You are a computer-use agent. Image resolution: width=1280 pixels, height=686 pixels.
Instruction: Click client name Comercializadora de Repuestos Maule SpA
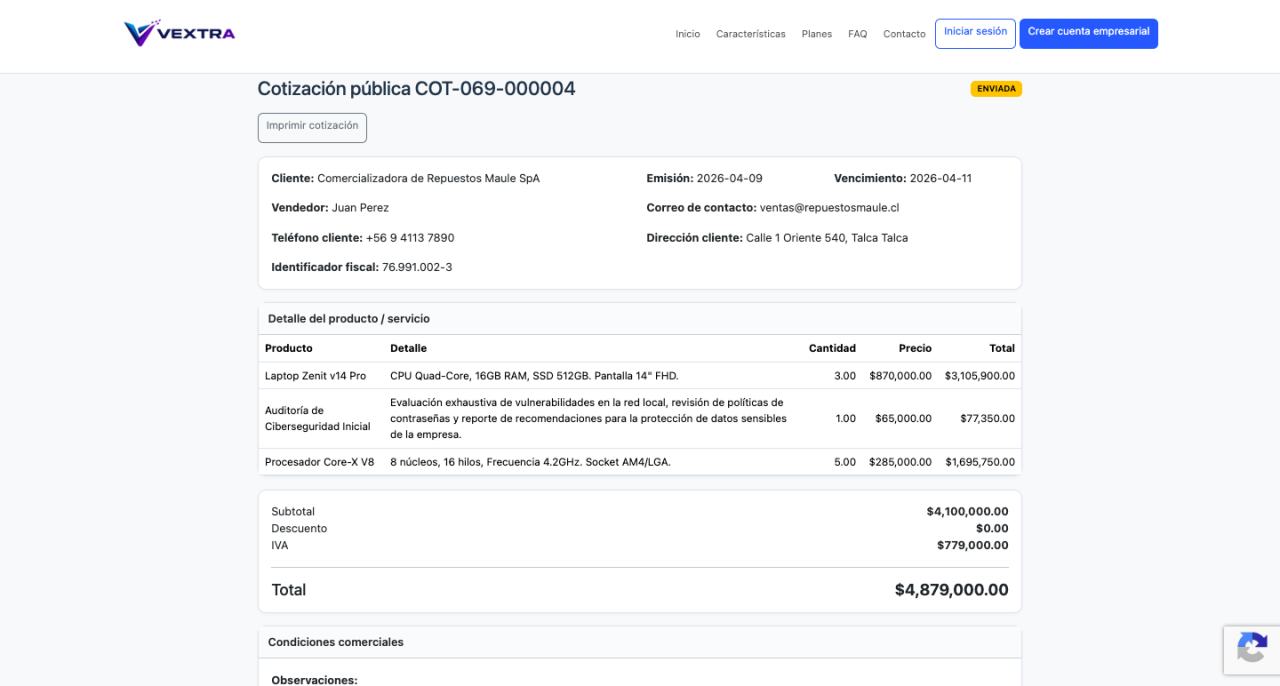(x=428, y=178)
